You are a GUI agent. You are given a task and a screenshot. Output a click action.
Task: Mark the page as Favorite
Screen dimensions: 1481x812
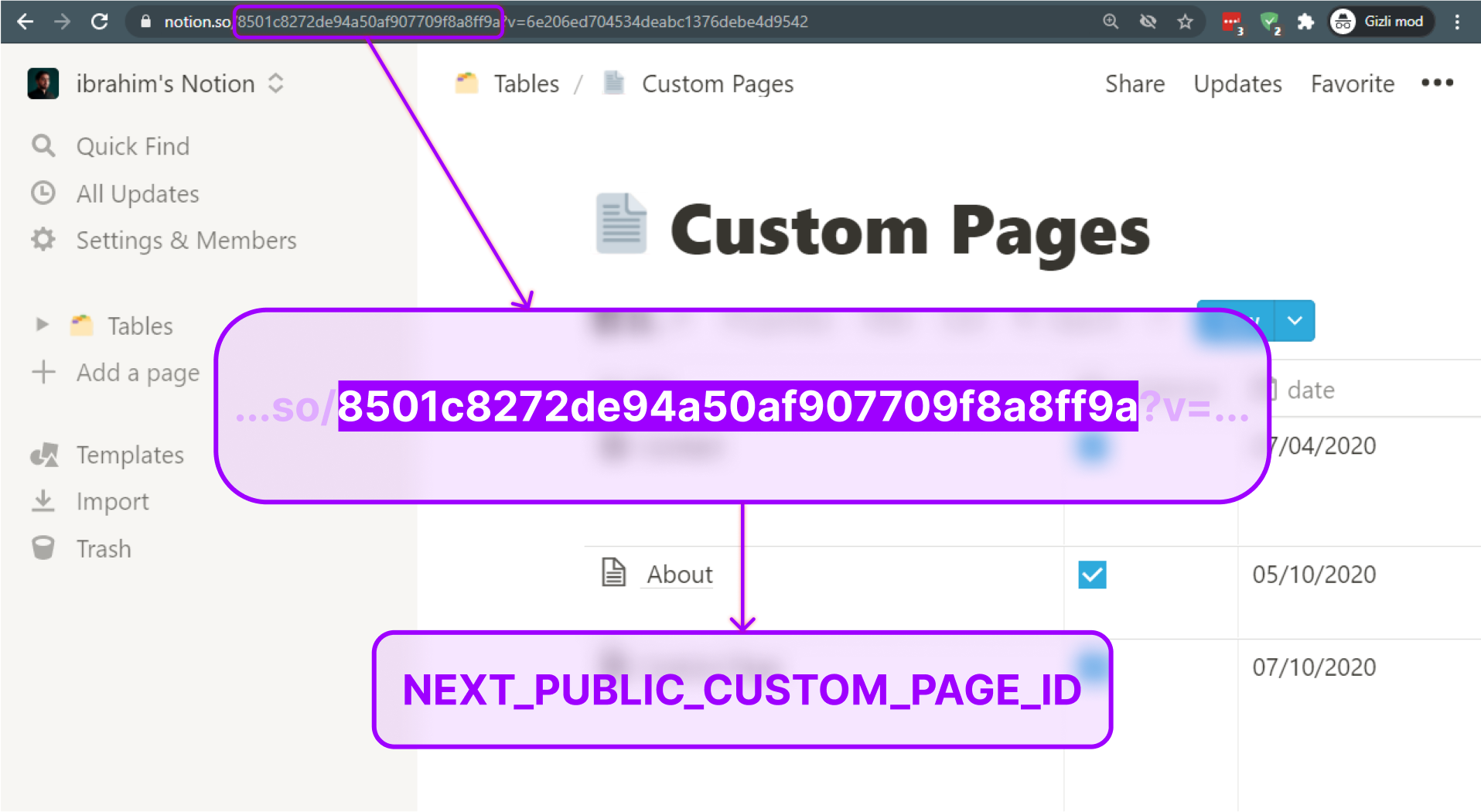coord(1353,84)
